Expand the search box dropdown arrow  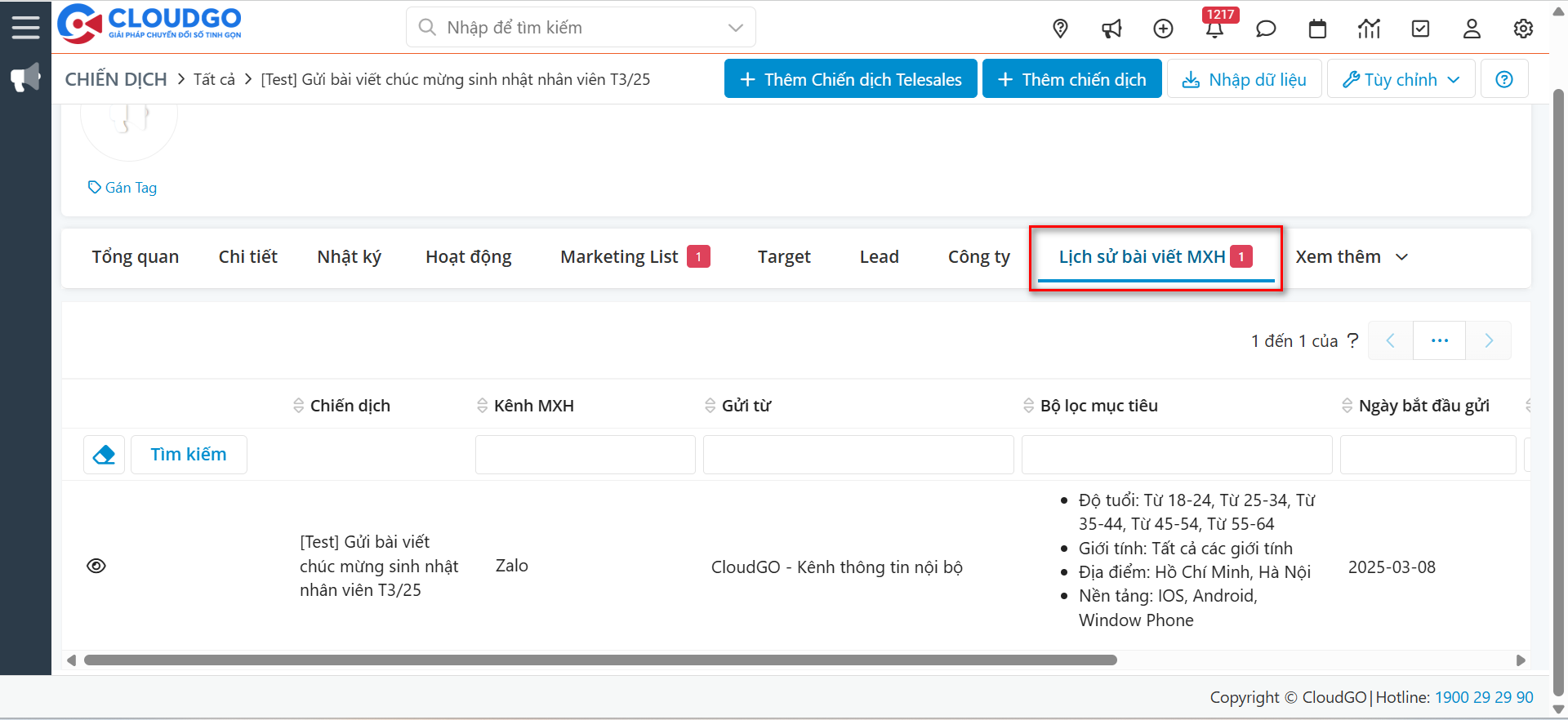pos(735,28)
